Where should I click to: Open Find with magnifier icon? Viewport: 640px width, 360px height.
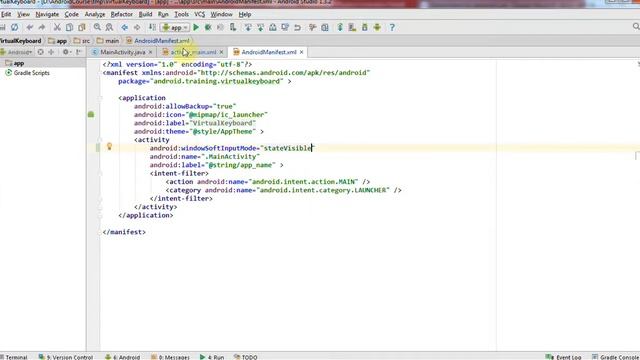point(97,27)
